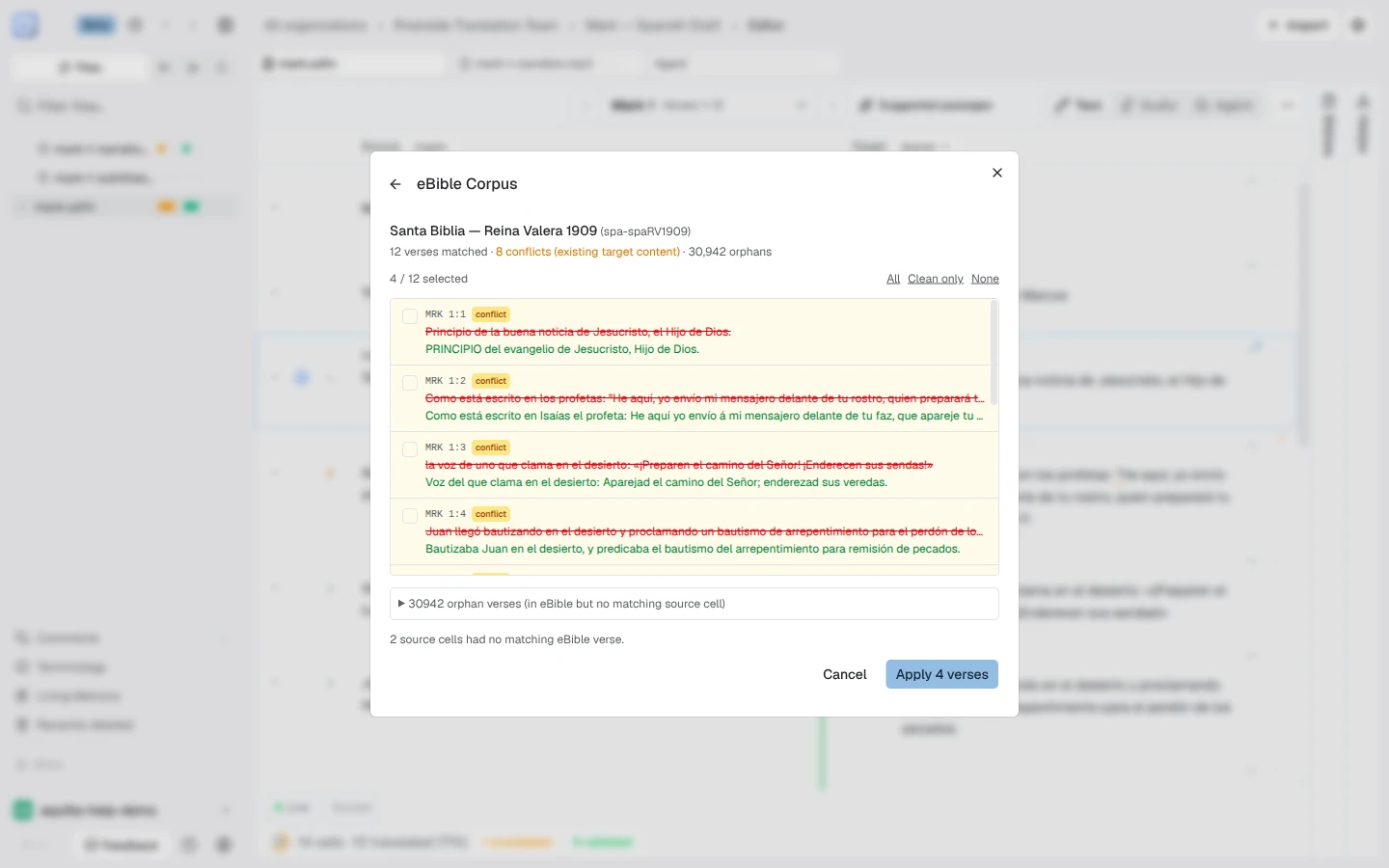Click the orange '8 conflicts (existing target content)' text
This screenshot has width=1389, height=868.
pyautogui.click(x=587, y=252)
